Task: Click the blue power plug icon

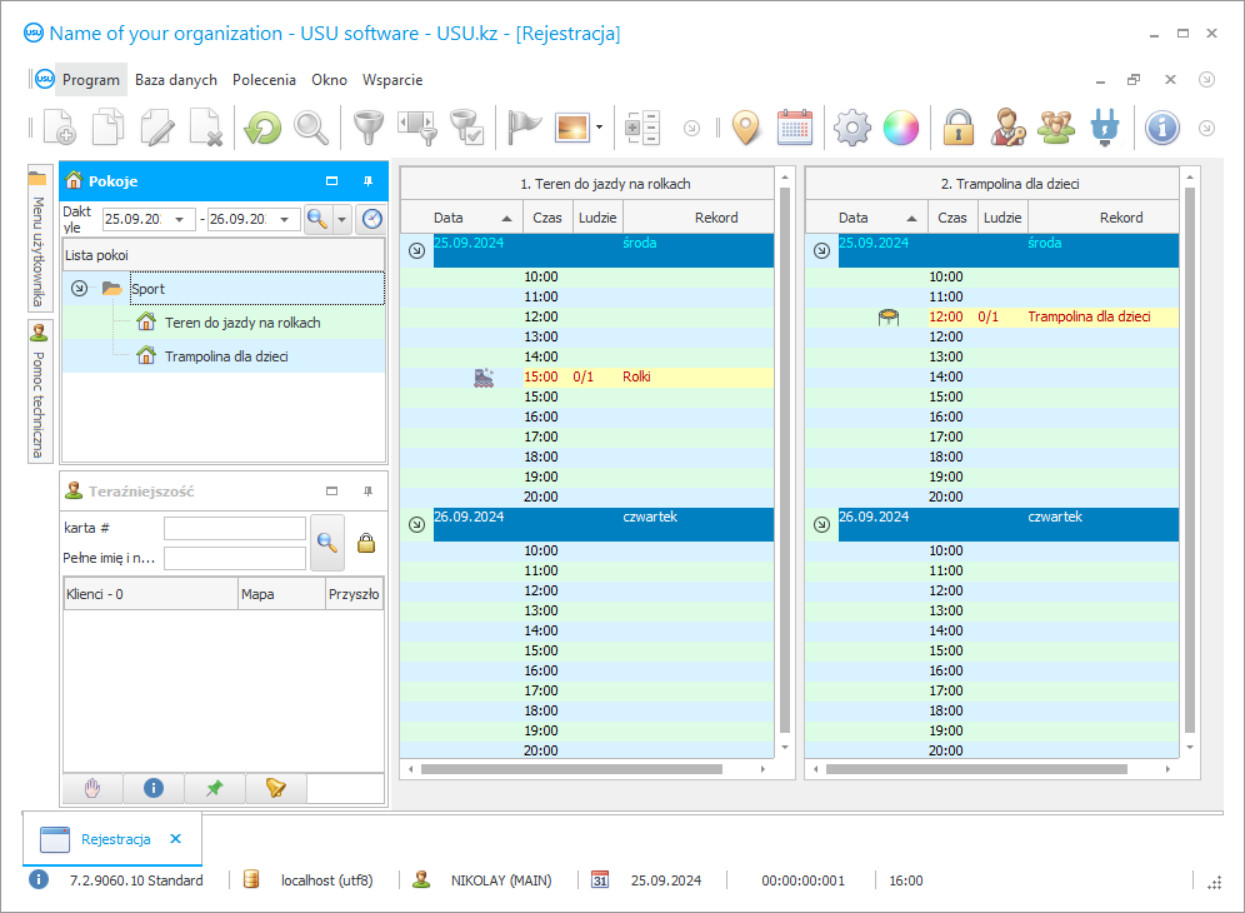Action: click(1104, 128)
